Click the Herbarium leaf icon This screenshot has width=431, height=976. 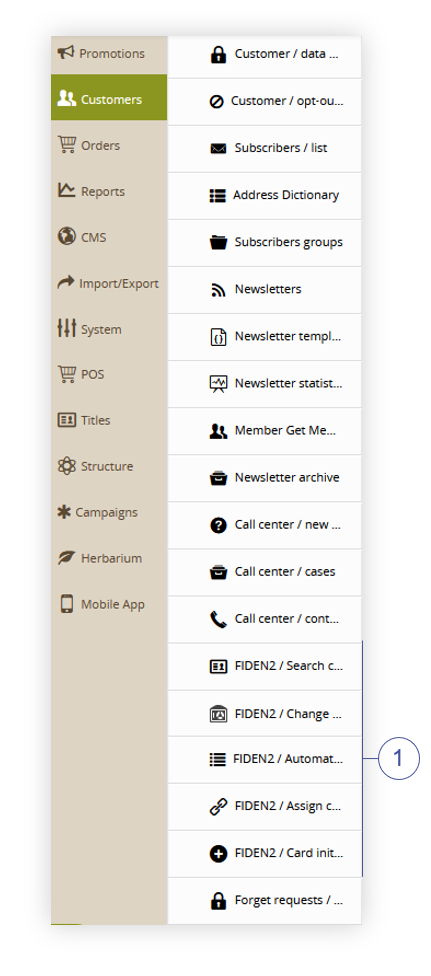pos(67,558)
